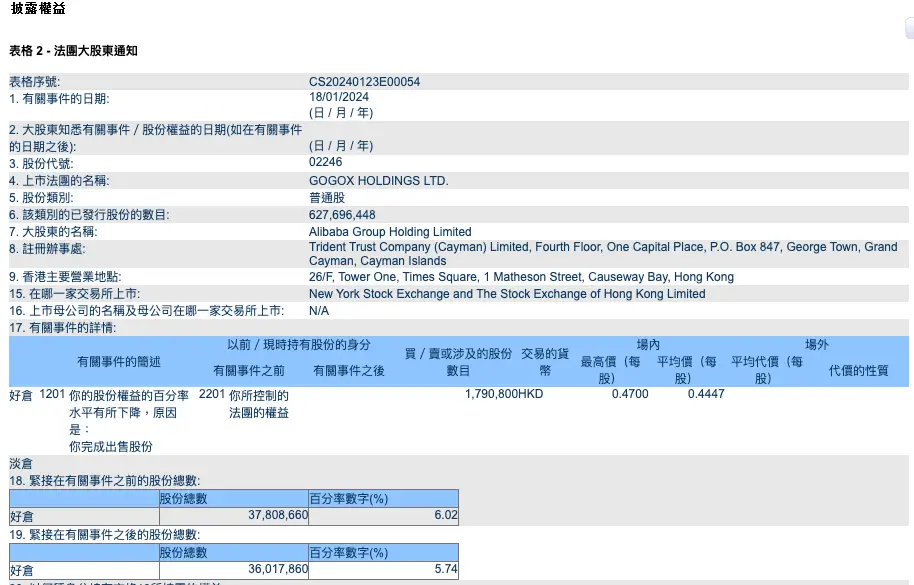Screen dimensions: 914x585
Task: Click total shares before event 37,808,660
Action: click(278, 515)
